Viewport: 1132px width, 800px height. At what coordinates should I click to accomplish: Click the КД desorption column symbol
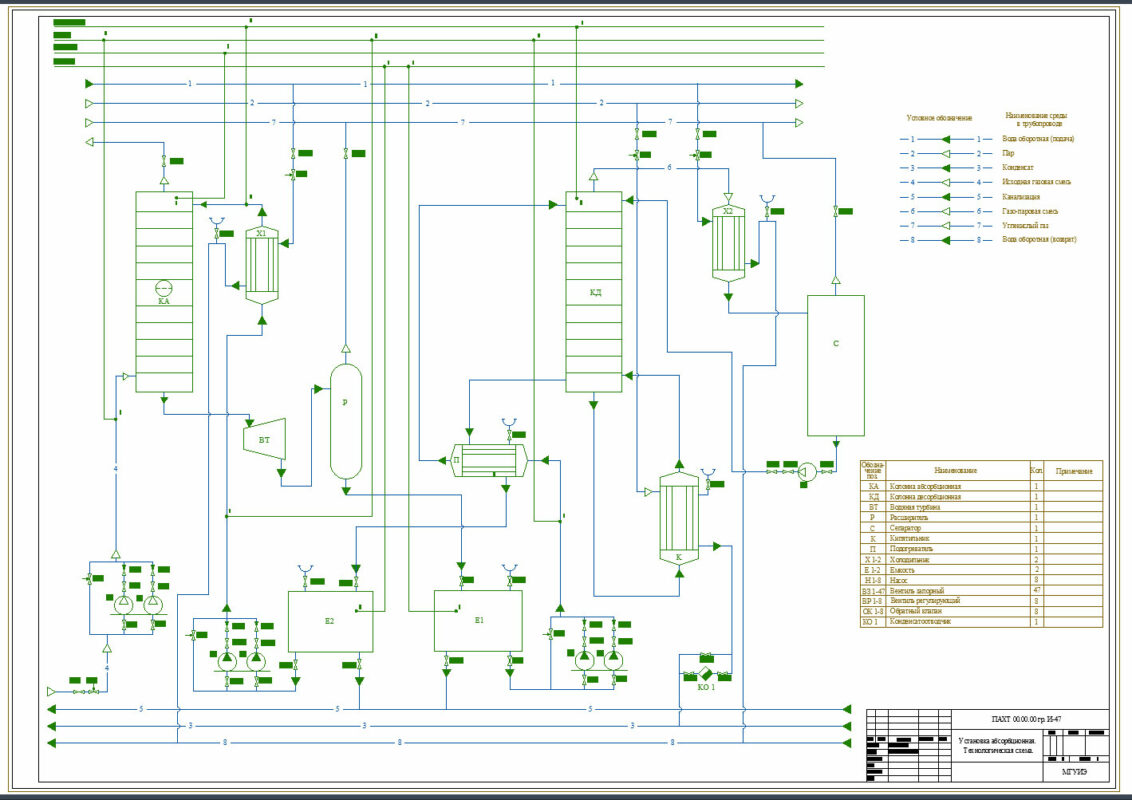tap(593, 292)
